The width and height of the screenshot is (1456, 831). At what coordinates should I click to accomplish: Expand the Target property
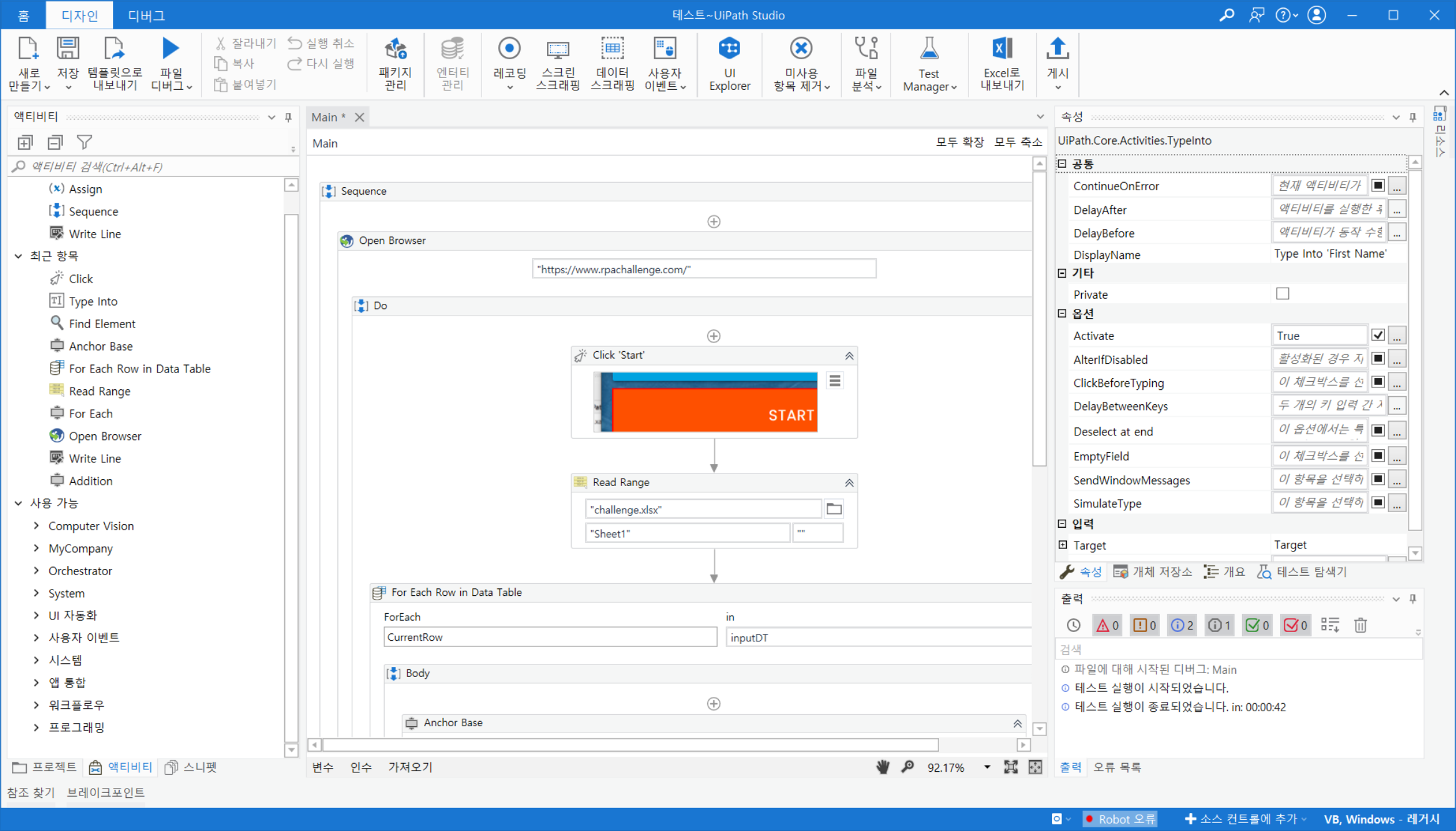pos(1063,545)
